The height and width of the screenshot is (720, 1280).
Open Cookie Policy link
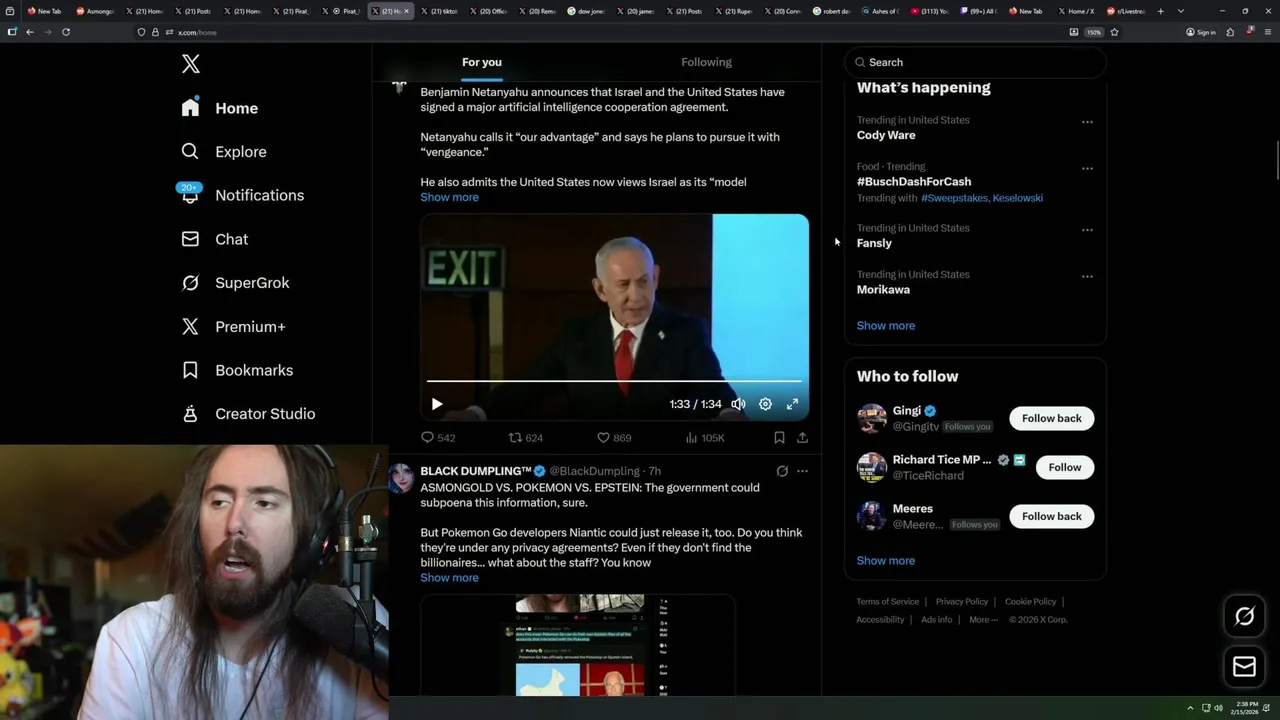point(1030,602)
